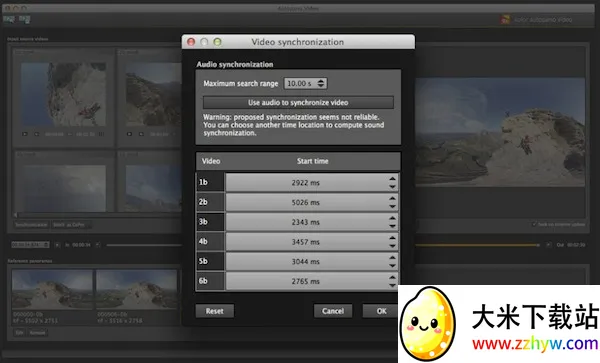Click Edit under Reference panoramas
The width and height of the screenshot is (600, 363).
[x=19, y=333]
